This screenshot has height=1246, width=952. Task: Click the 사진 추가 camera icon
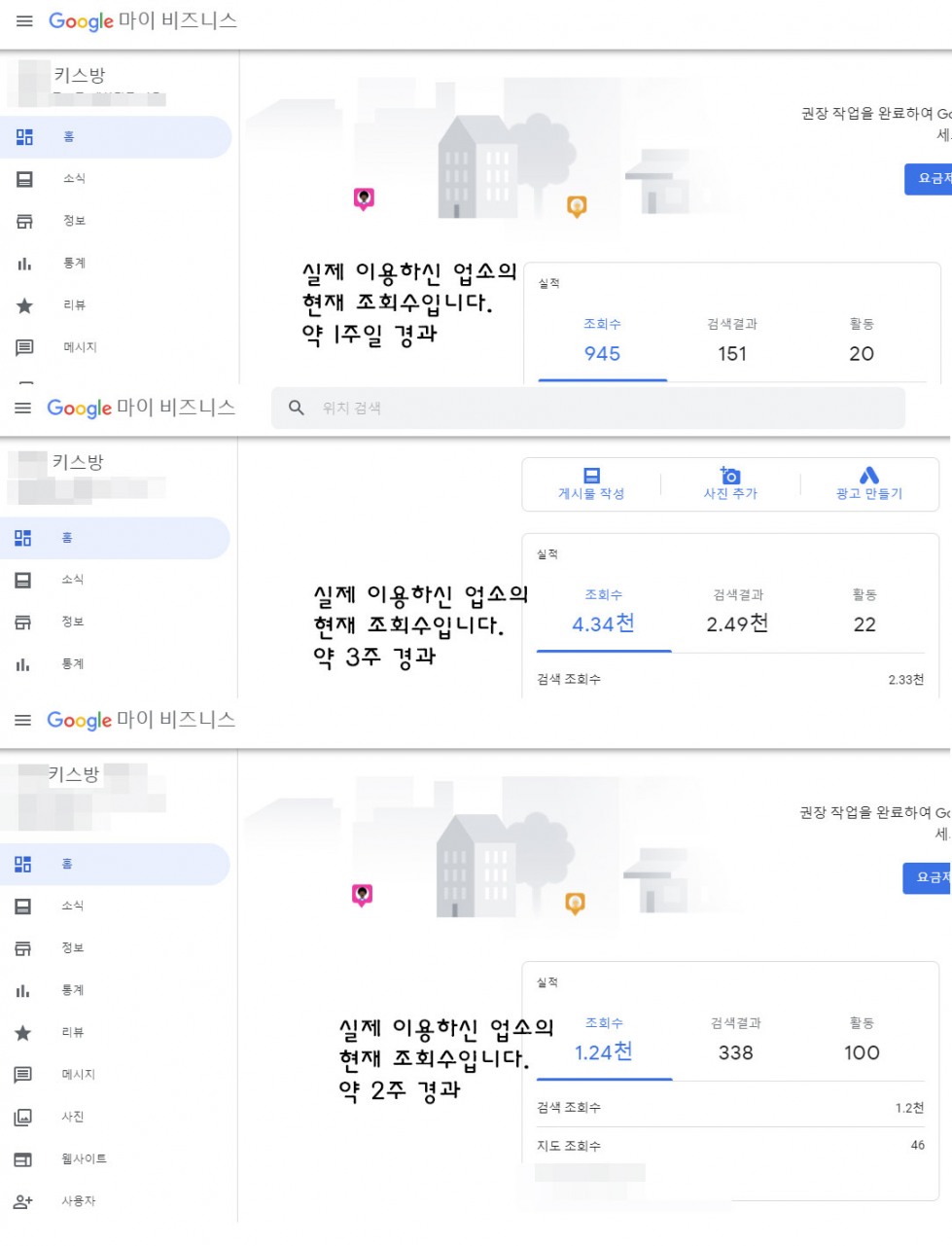click(730, 475)
